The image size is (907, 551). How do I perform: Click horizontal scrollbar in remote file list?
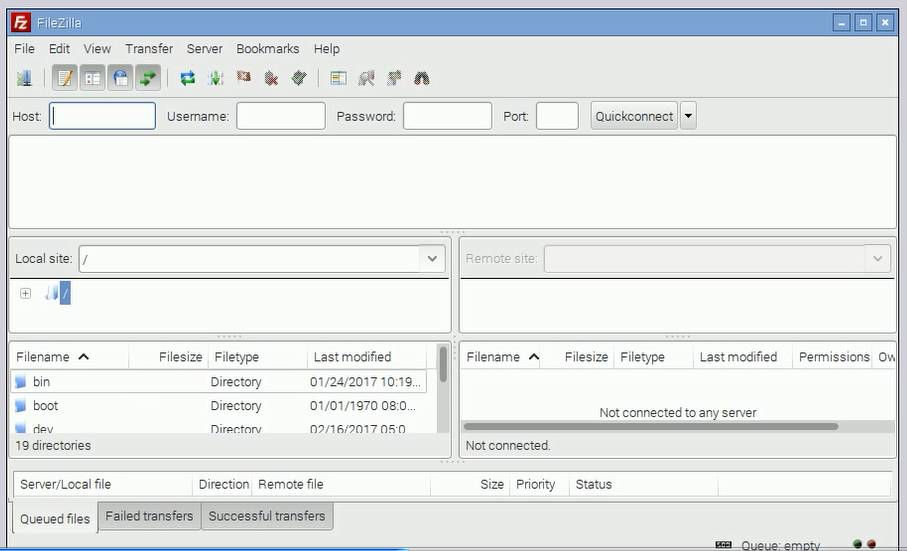(x=651, y=427)
